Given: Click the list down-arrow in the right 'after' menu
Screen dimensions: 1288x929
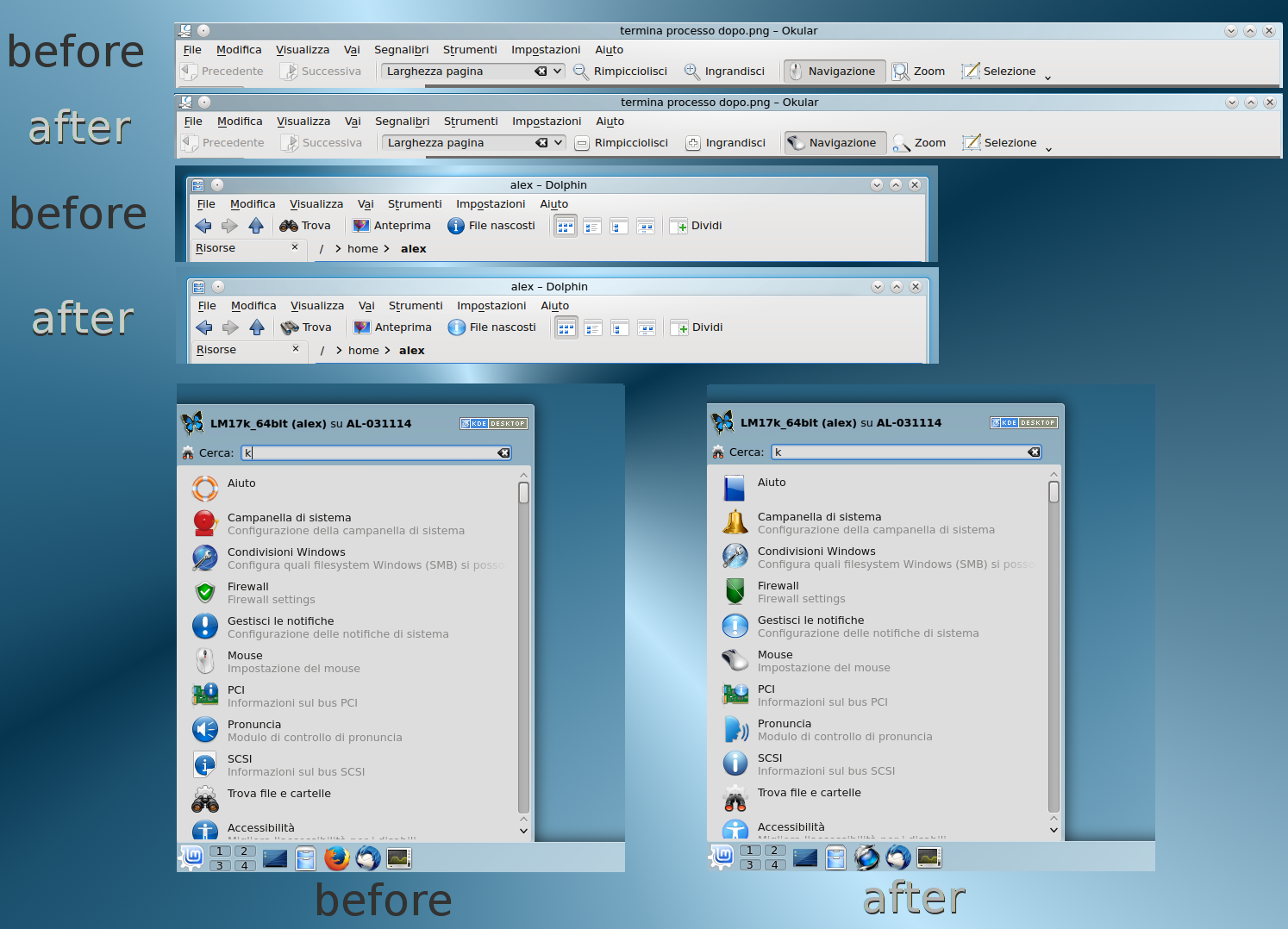Looking at the screenshot, I should point(1054,831).
